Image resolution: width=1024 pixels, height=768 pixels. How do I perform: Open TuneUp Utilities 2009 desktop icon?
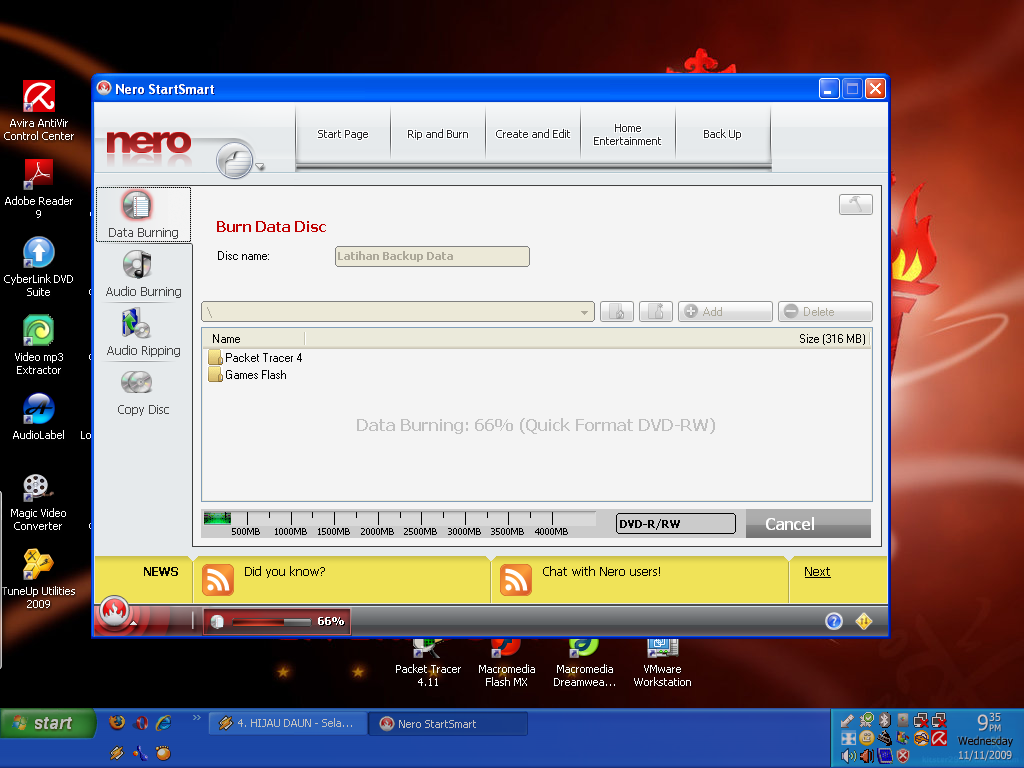point(39,579)
